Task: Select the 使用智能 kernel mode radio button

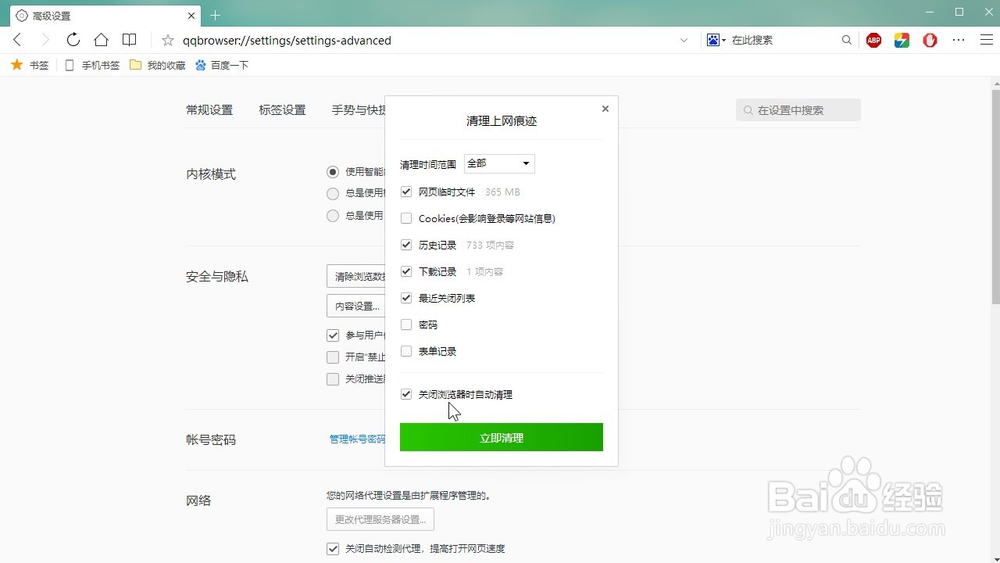Action: (332, 172)
